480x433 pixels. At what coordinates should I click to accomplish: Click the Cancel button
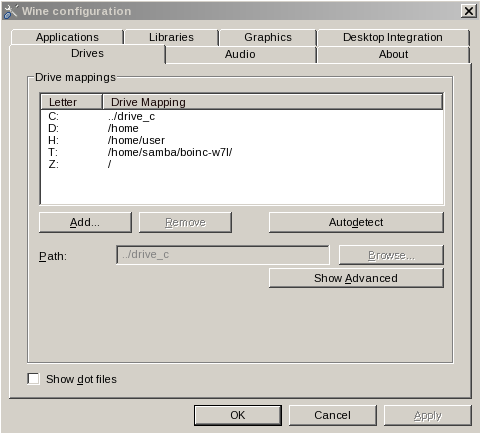point(332,415)
